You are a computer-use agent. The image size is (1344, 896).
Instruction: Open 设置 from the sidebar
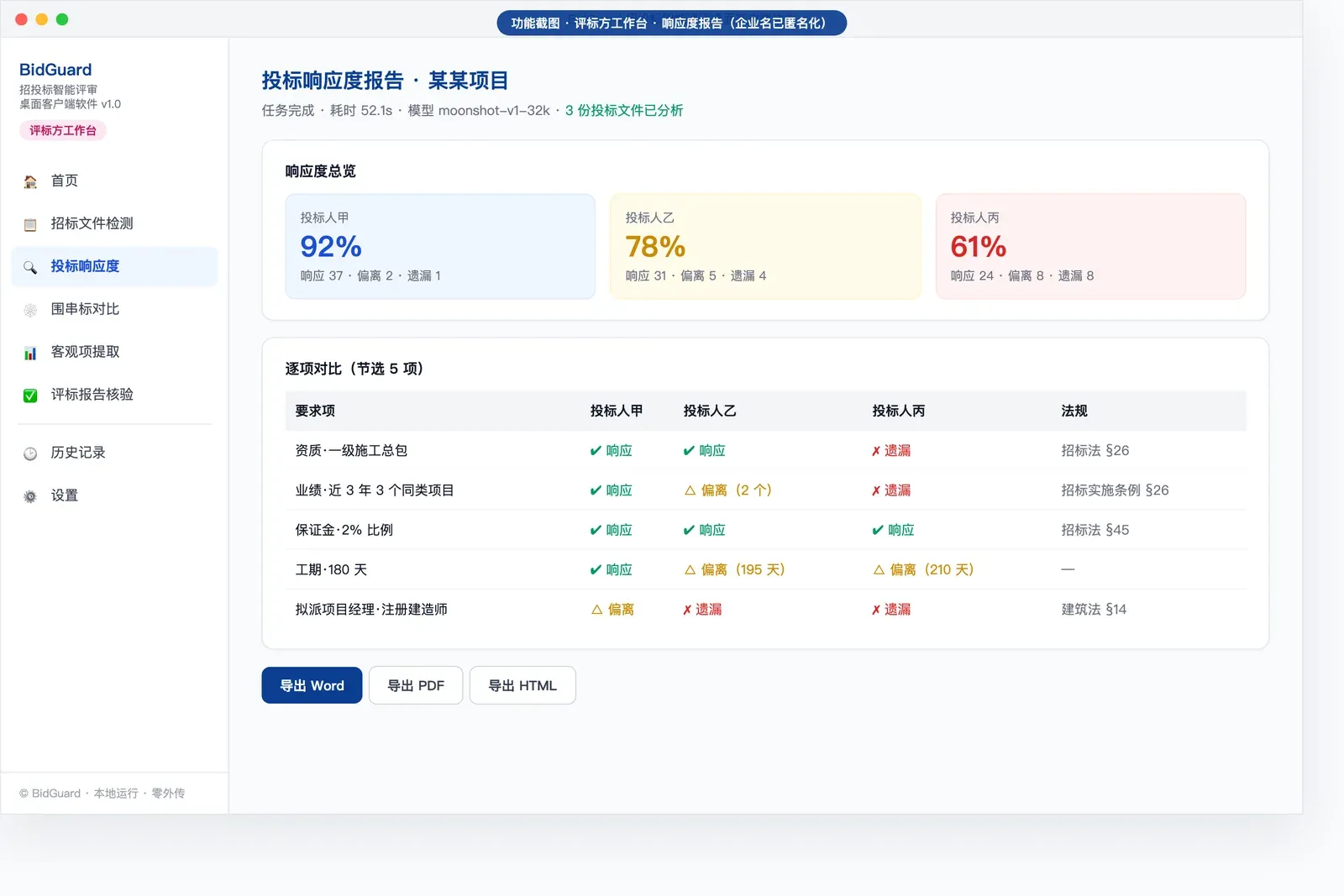pos(114,495)
